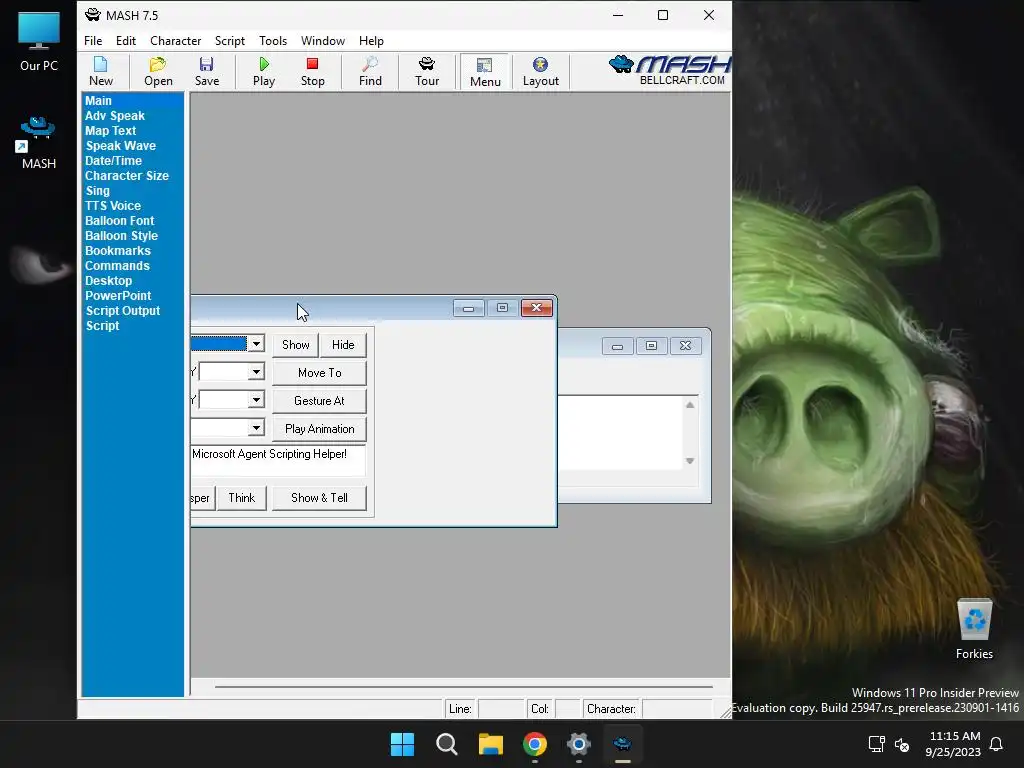
Task: Run the script with Play button
Action: click(264, 72)
